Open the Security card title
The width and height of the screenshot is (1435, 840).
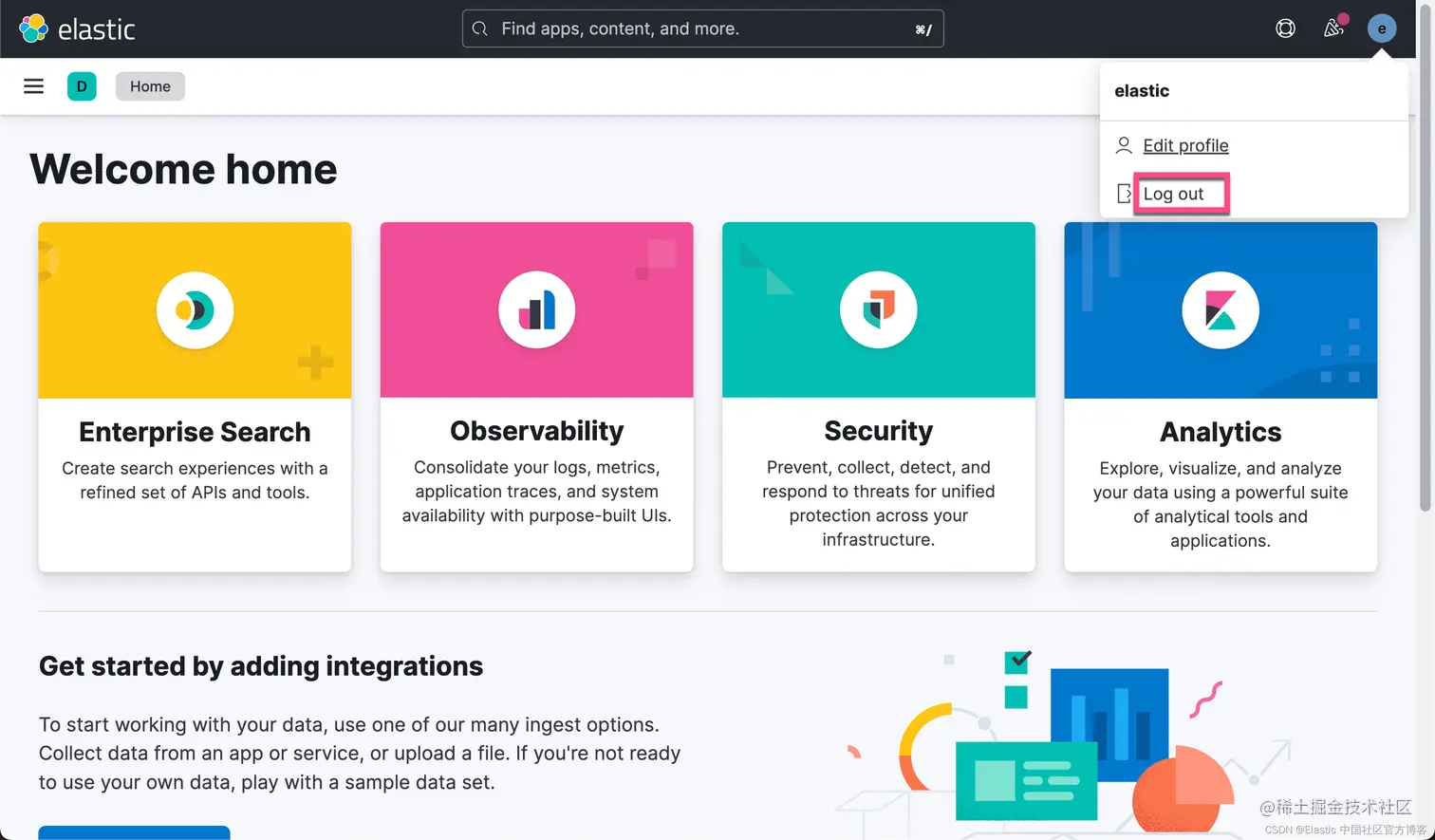click(x=878, y=431)
